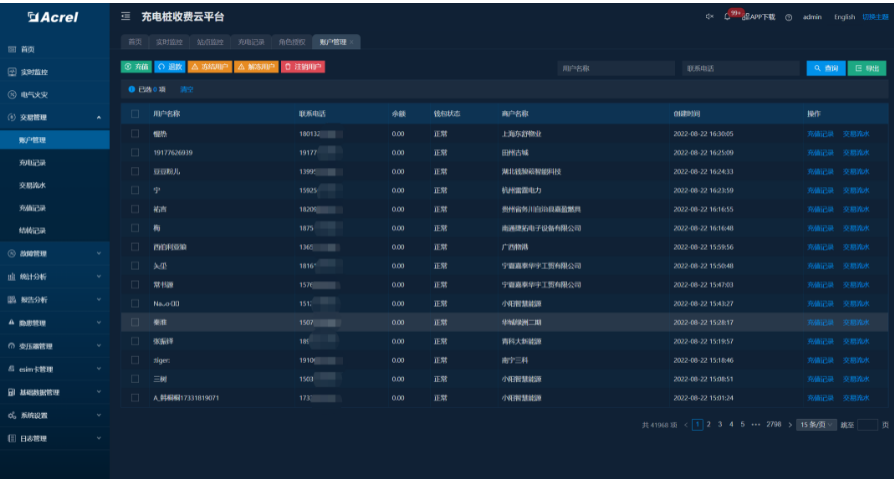Click the 统计分析 bar chart icon
This screenshot has width=894, height=479.
[11, 277]
